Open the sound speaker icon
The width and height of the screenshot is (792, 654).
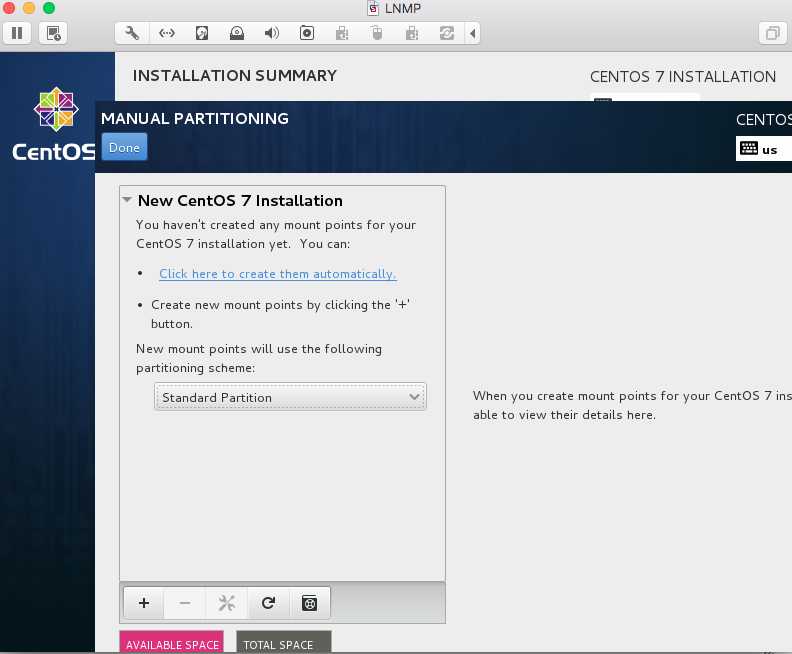click(272, 33)
